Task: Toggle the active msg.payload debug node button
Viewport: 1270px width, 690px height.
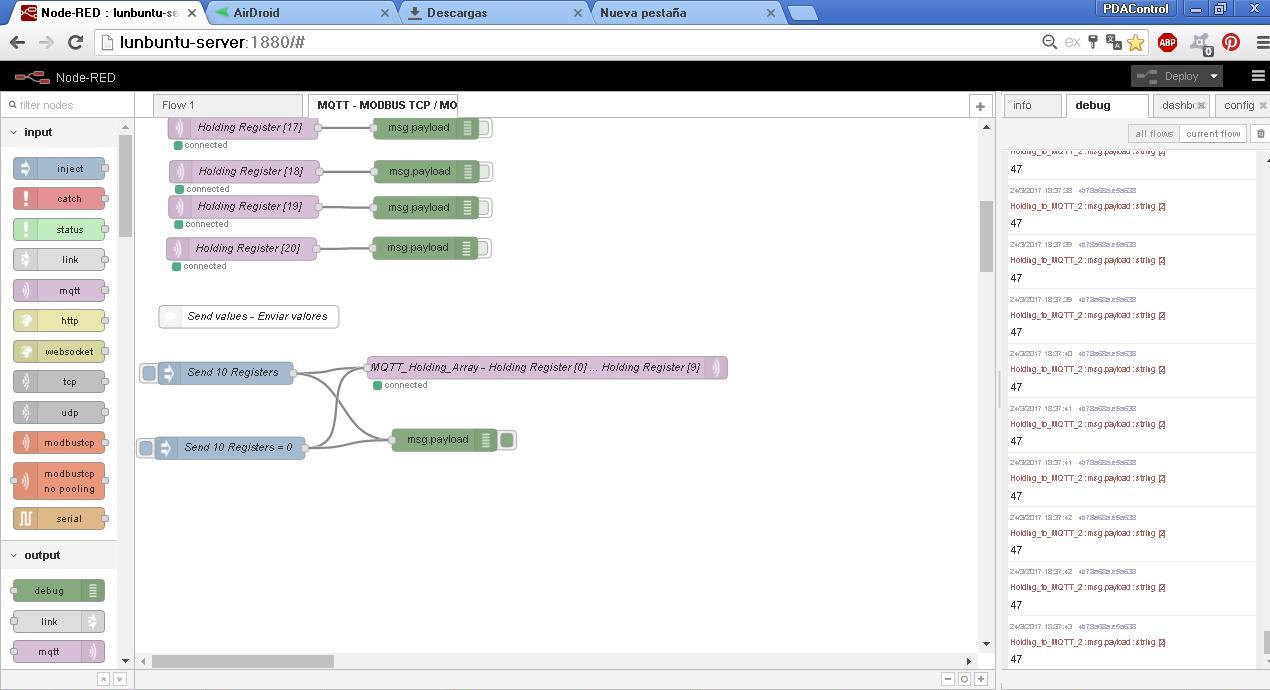Action: pyautogui.click(x=507, y=440)
